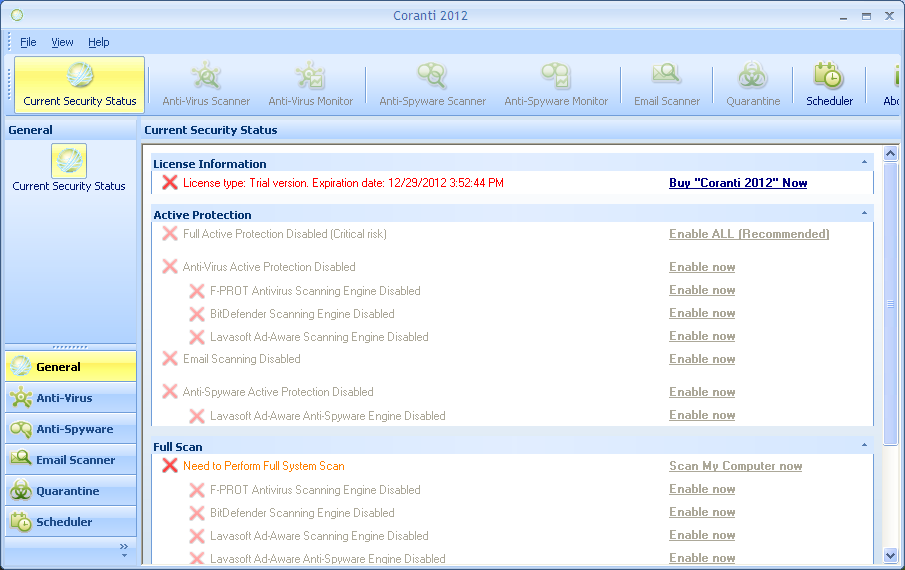Image resolution: width=905 pixels, height=570 pixels.
Task: Select the Anti-Virus sidebar section
Action: (70, 398)
